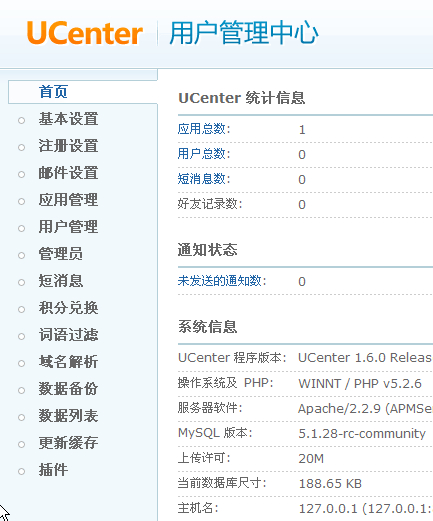Click the 主机名 label
The height and width of the screenshot is (521, 433).
click(x=198, y=508)
